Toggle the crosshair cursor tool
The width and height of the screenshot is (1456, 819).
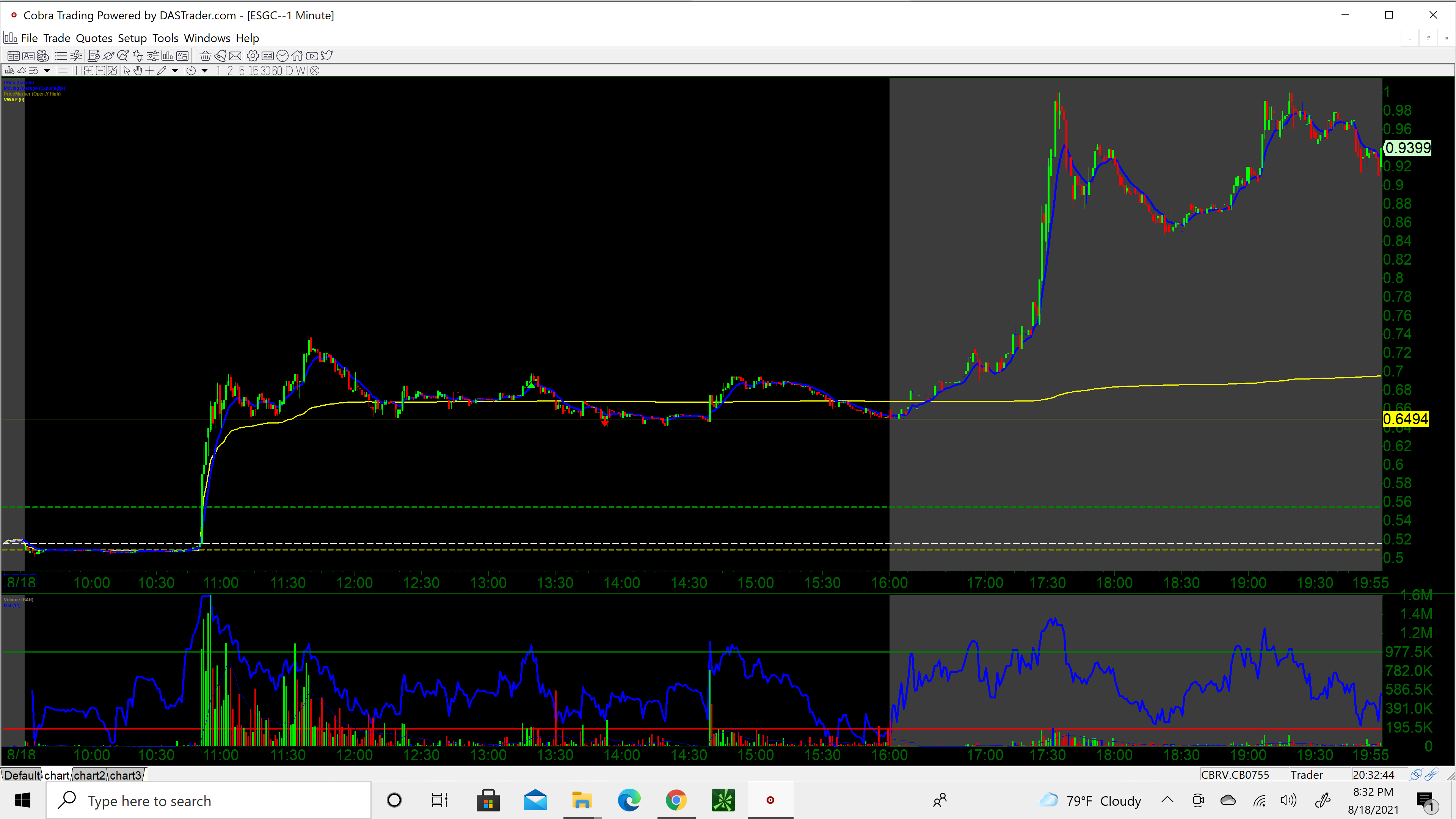coord(150,71)
